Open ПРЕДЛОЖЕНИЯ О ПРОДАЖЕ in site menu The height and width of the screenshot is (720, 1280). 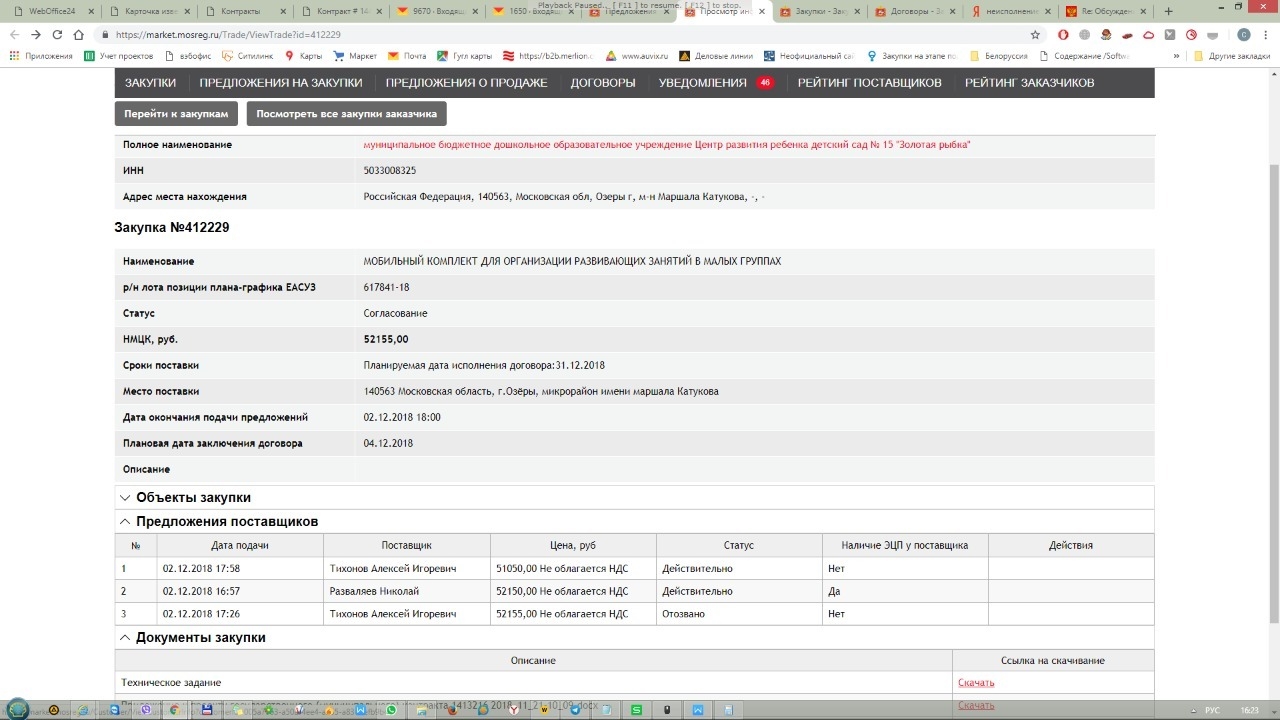(x=466, y=83)
